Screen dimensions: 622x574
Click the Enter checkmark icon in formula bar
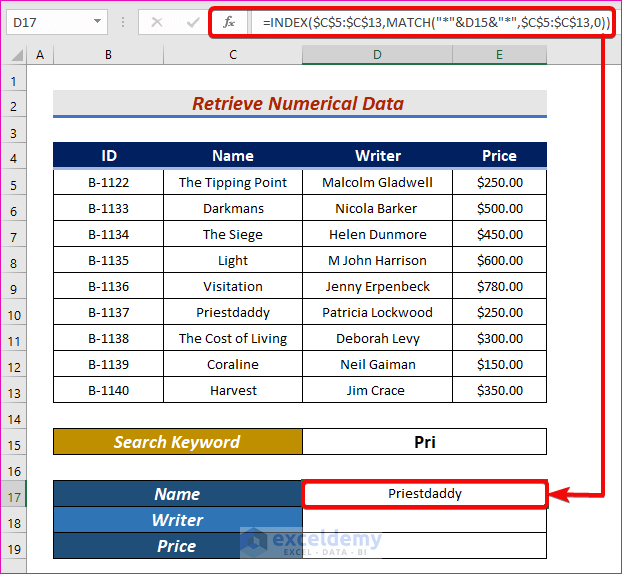pos(193,22)
